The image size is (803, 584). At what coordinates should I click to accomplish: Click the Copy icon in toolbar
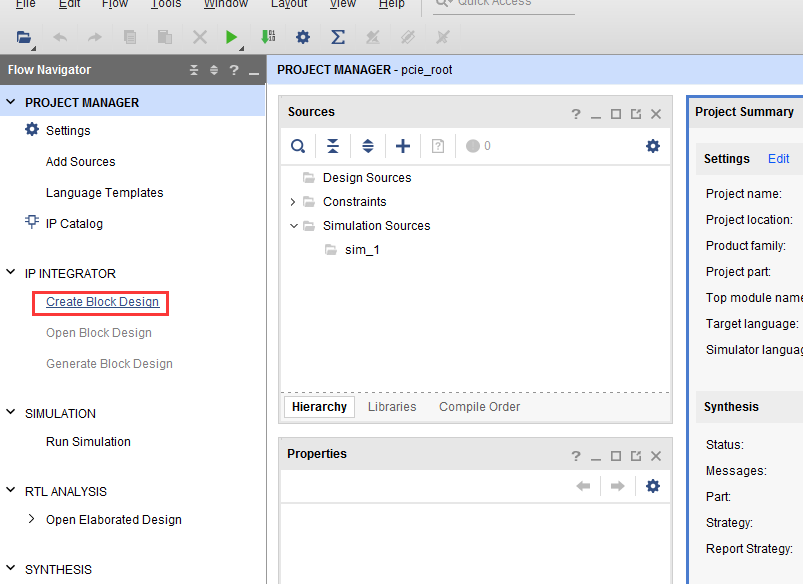130,37
